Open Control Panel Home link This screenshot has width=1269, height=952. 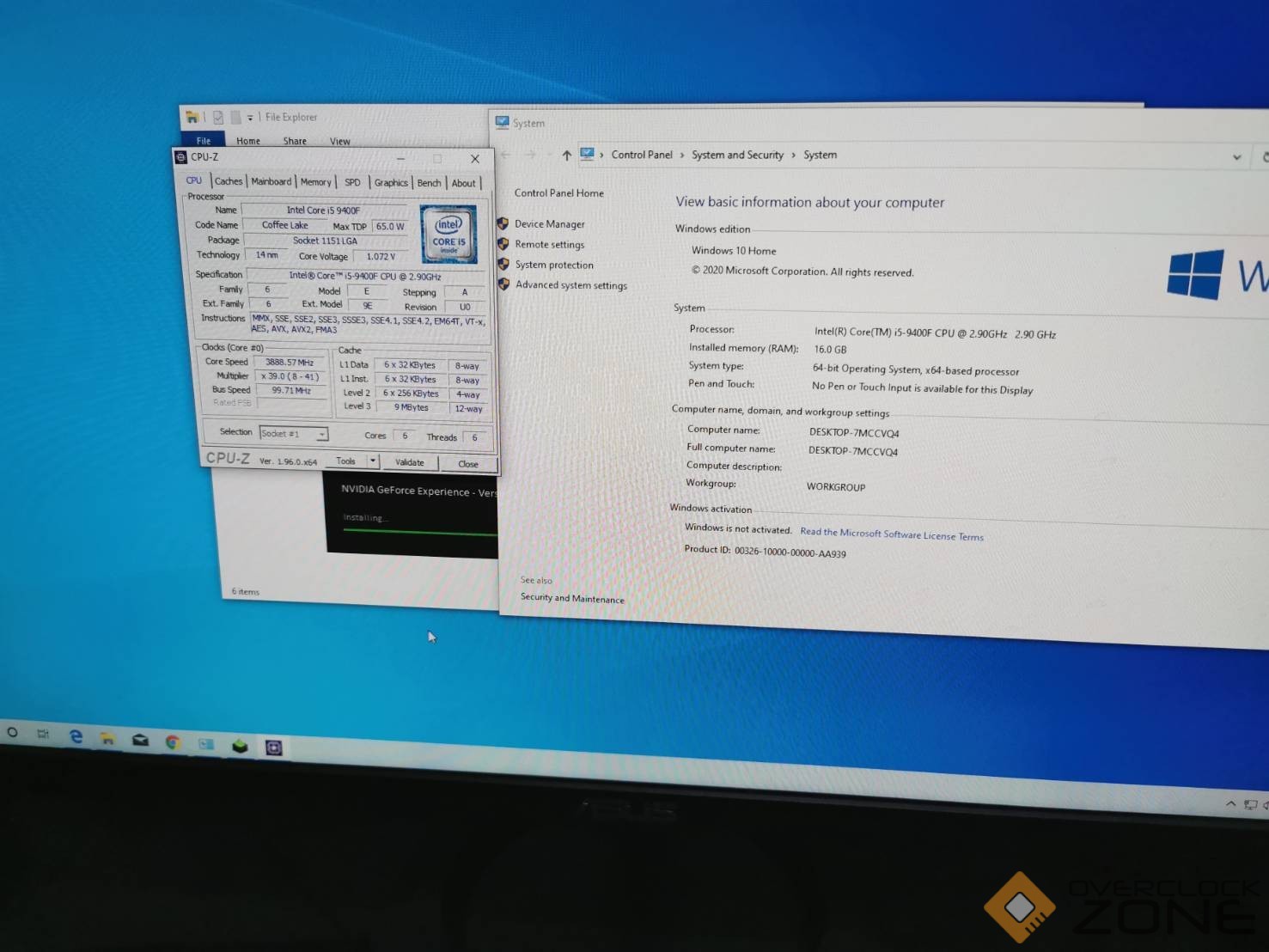[559, 193]
